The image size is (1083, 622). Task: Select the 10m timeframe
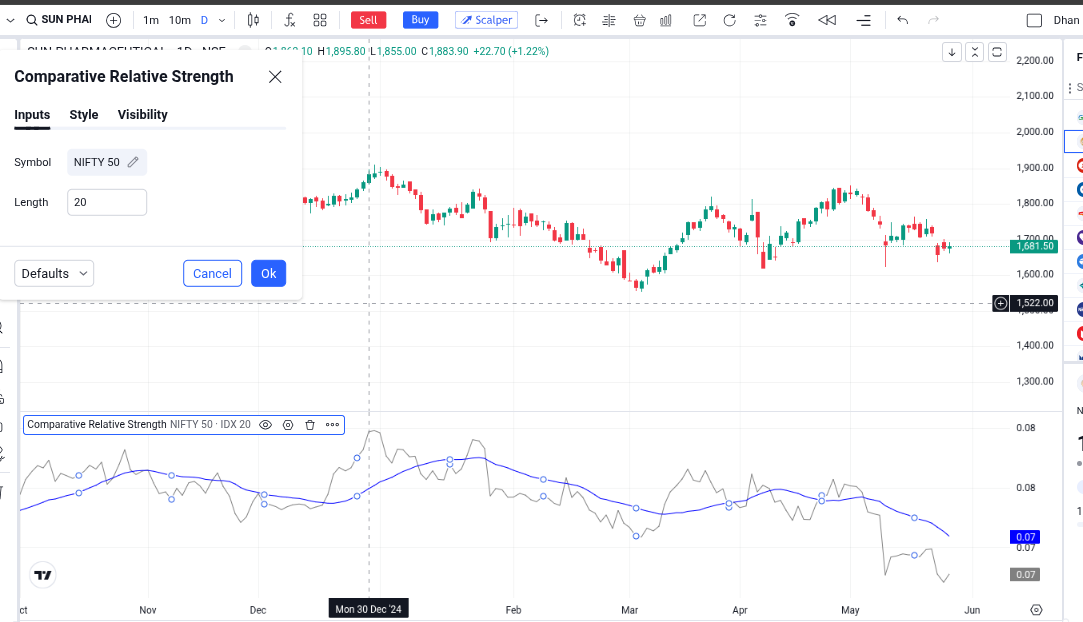pos(180,21)
